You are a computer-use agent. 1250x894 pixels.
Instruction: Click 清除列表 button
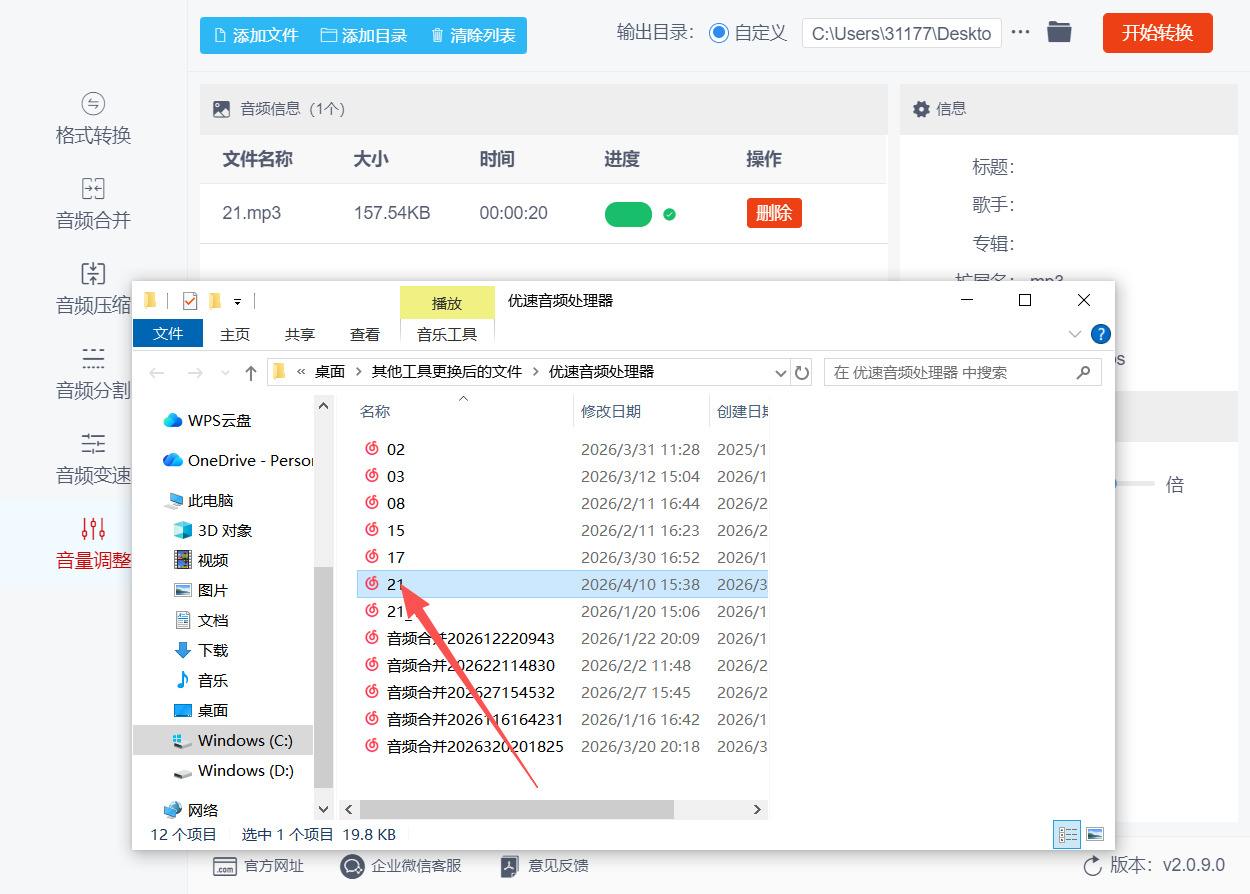[x=473, y=35]
